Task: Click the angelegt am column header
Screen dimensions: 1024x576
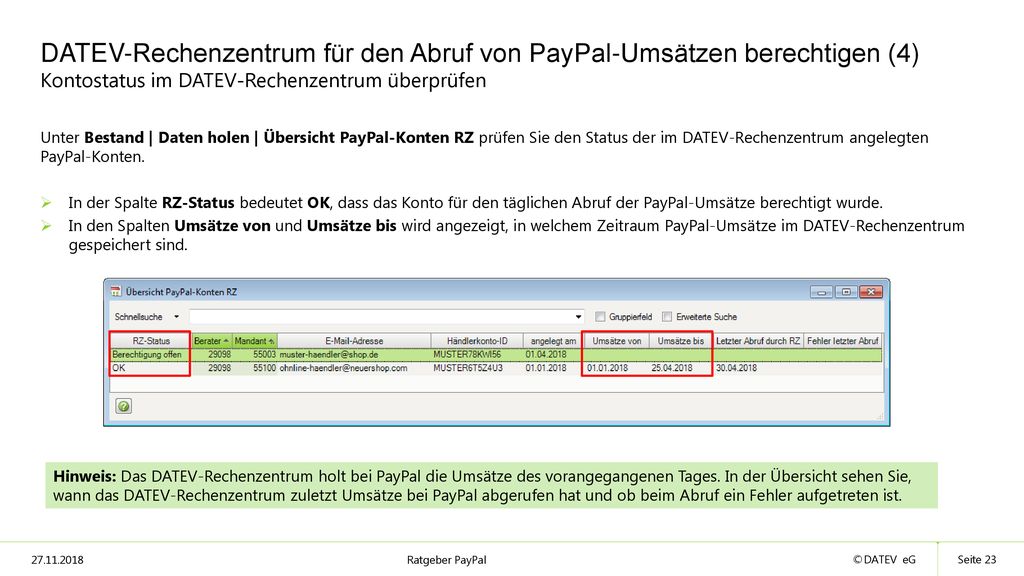Action: coord(552,341)
